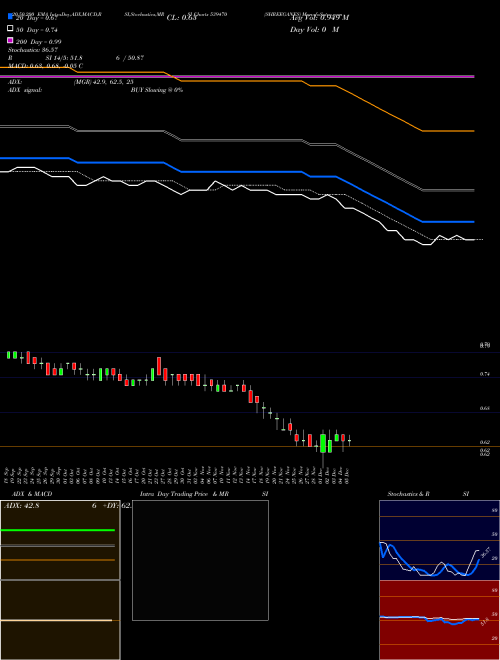This screenshot has height=660, width=500.
Task: Click the empty Intra Day Trading Price chart box
Action: click(x=200, y=560)
